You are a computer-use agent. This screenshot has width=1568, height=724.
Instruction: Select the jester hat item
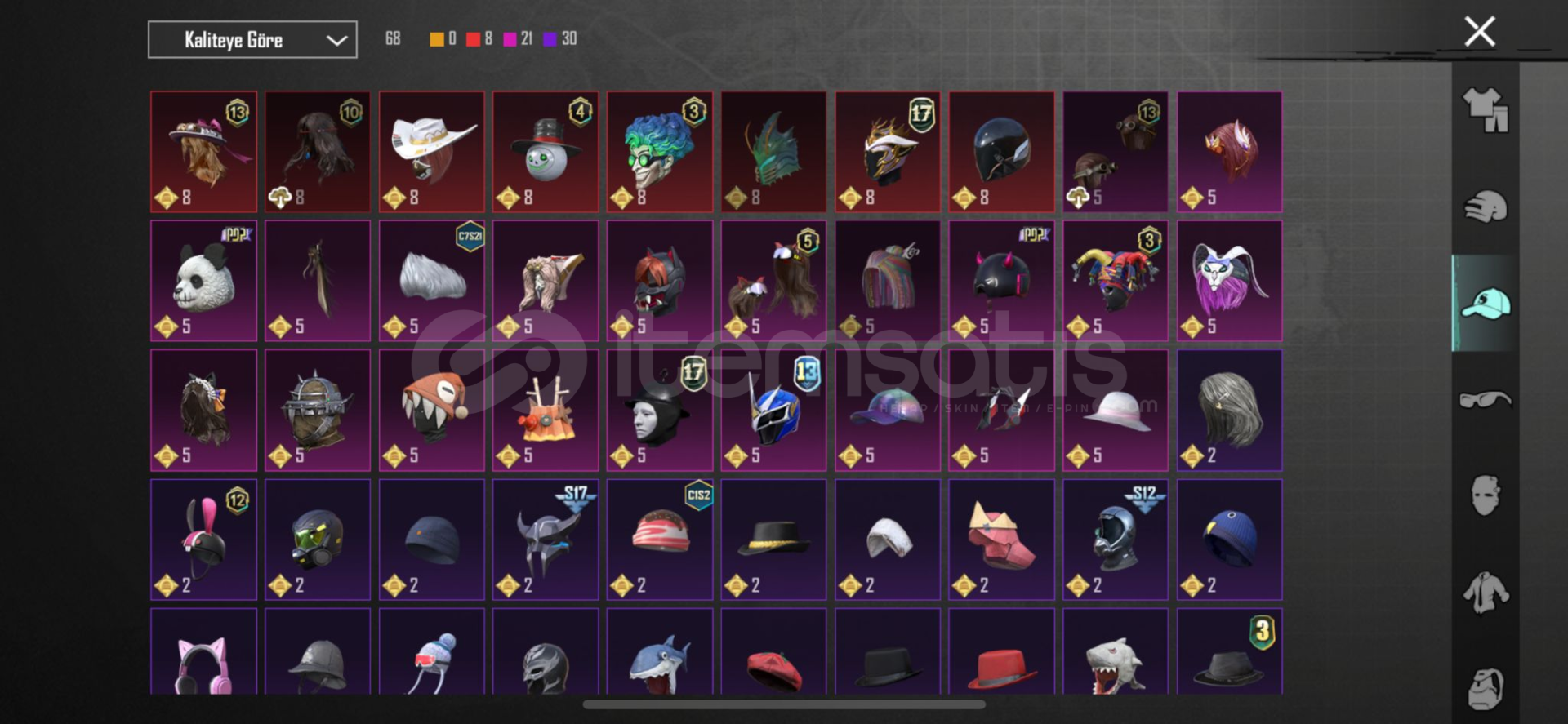[x=1115, y=281]
